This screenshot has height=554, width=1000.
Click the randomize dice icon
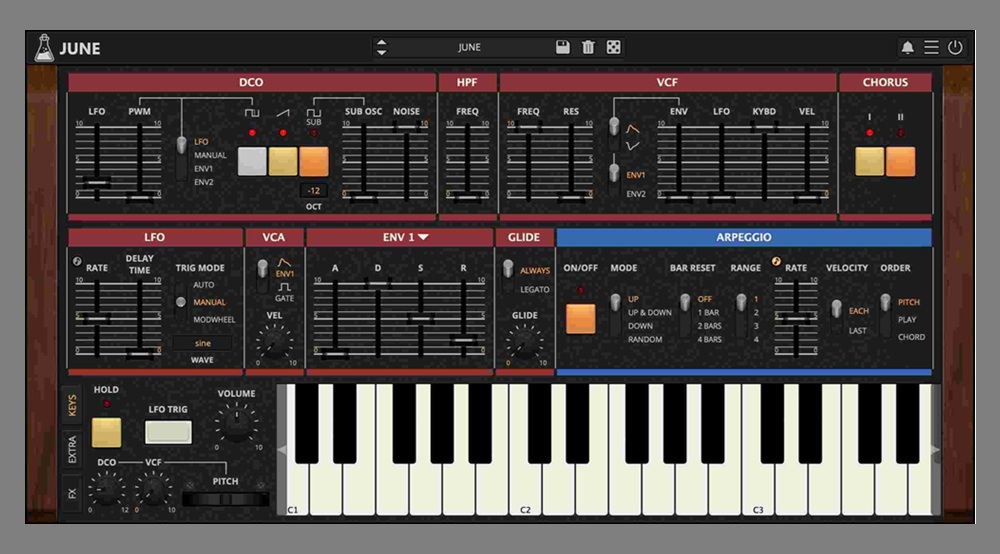tap(614, 47)
